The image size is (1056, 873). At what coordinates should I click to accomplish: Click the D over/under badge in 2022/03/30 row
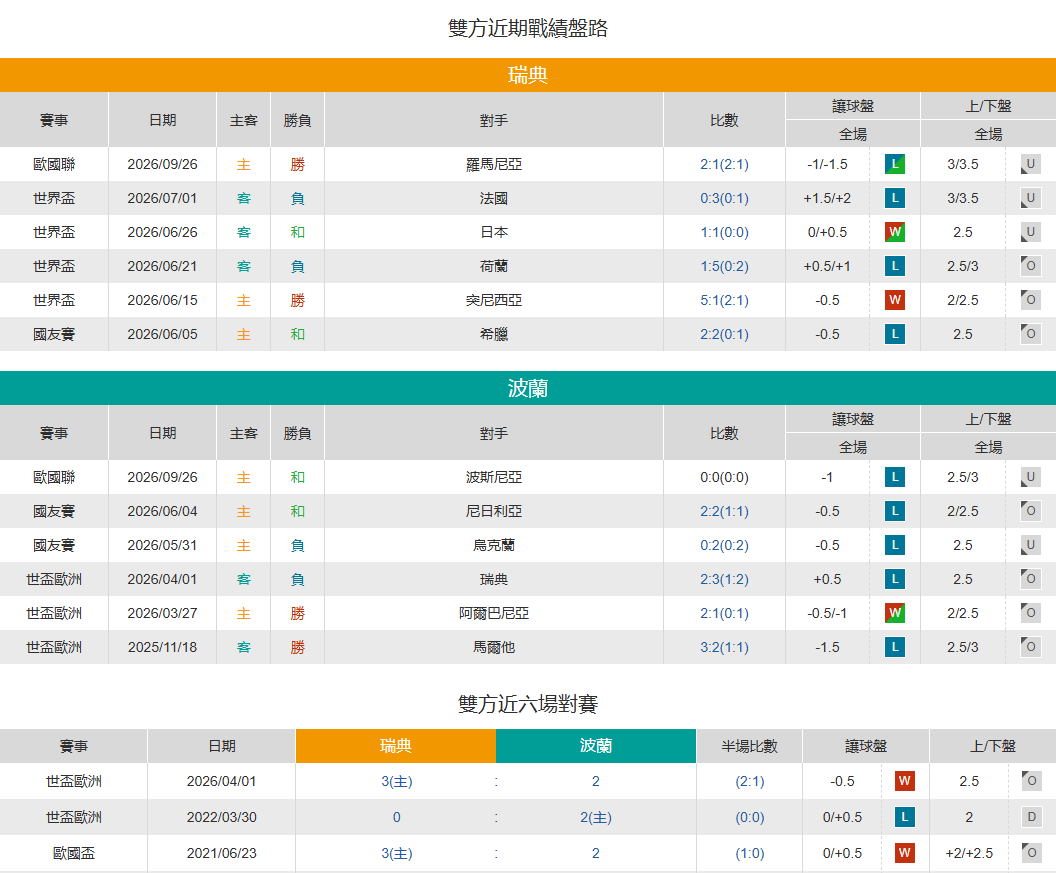point(1031,817)
